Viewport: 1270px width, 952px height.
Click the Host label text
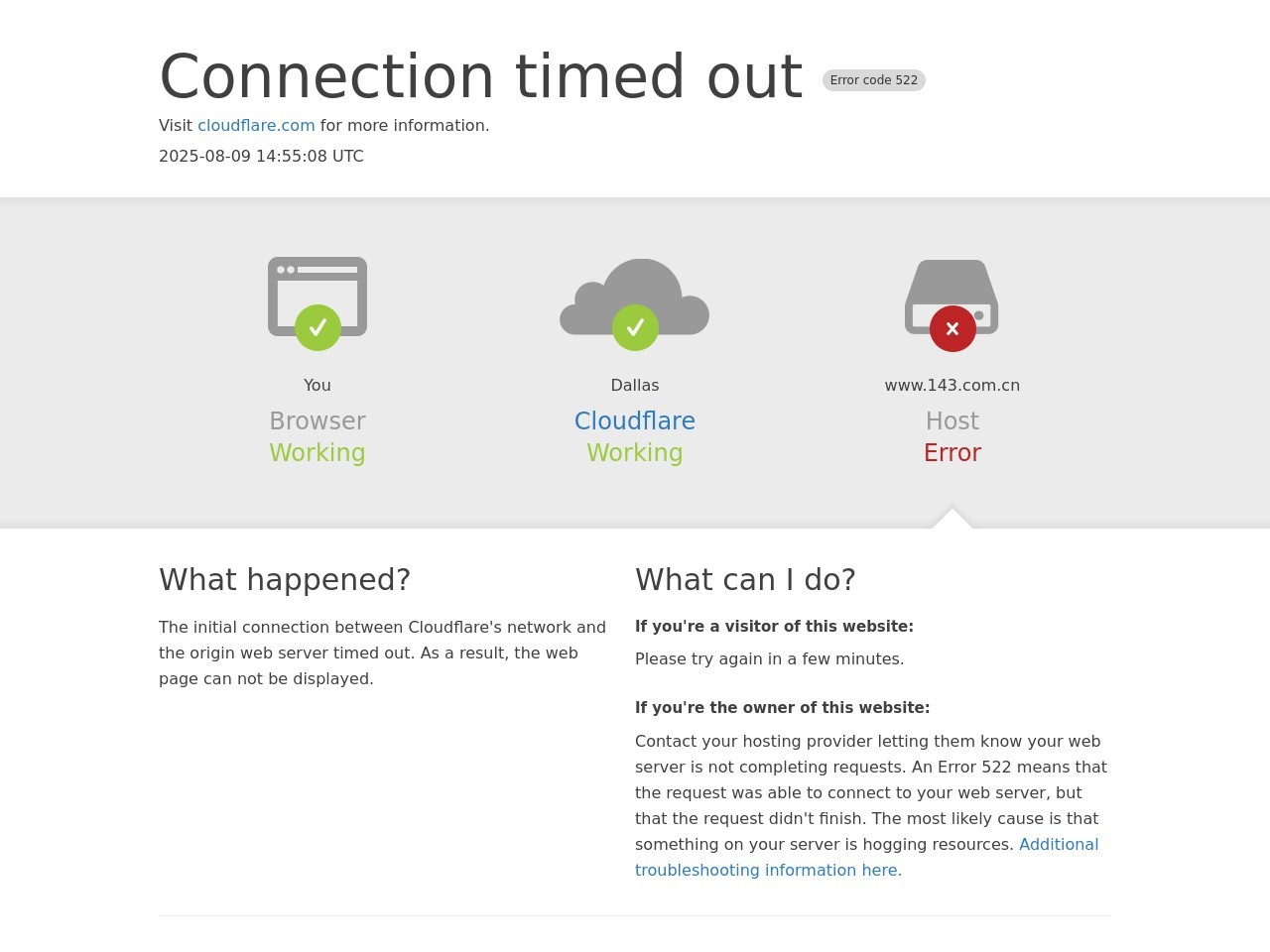tap(952, 421)
